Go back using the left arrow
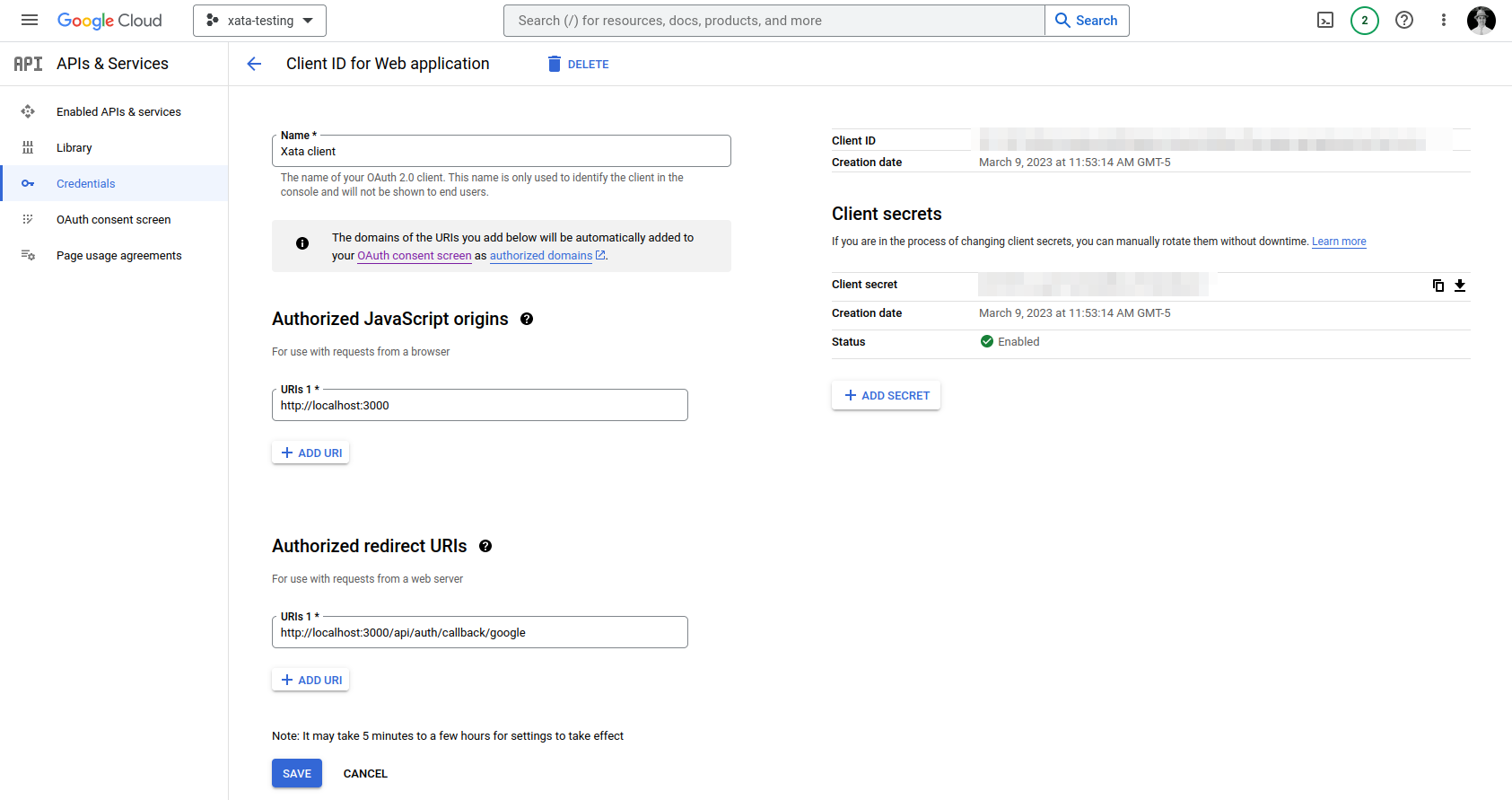The width and height of the screenshot is (1512, 800). [254, 64]
